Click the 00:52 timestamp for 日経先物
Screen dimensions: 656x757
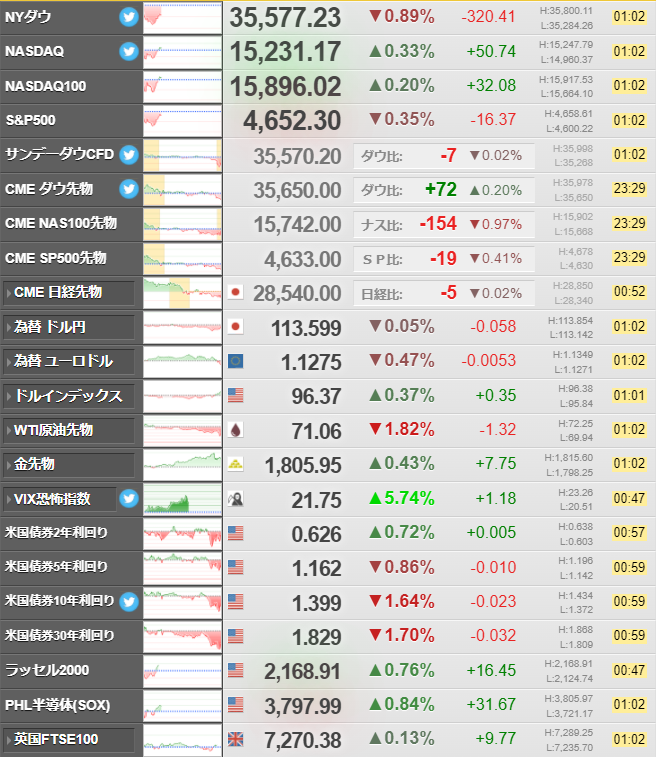coord(629,292)
